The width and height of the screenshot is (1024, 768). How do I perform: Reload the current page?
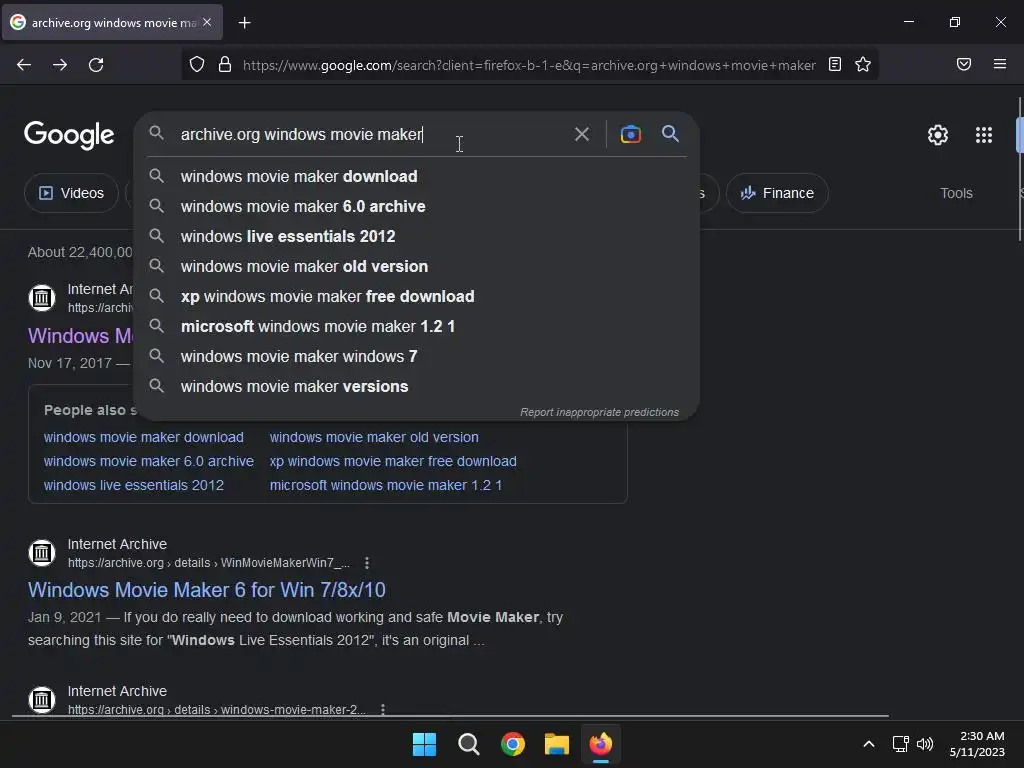pyautogui.click(x=96, y=65)
